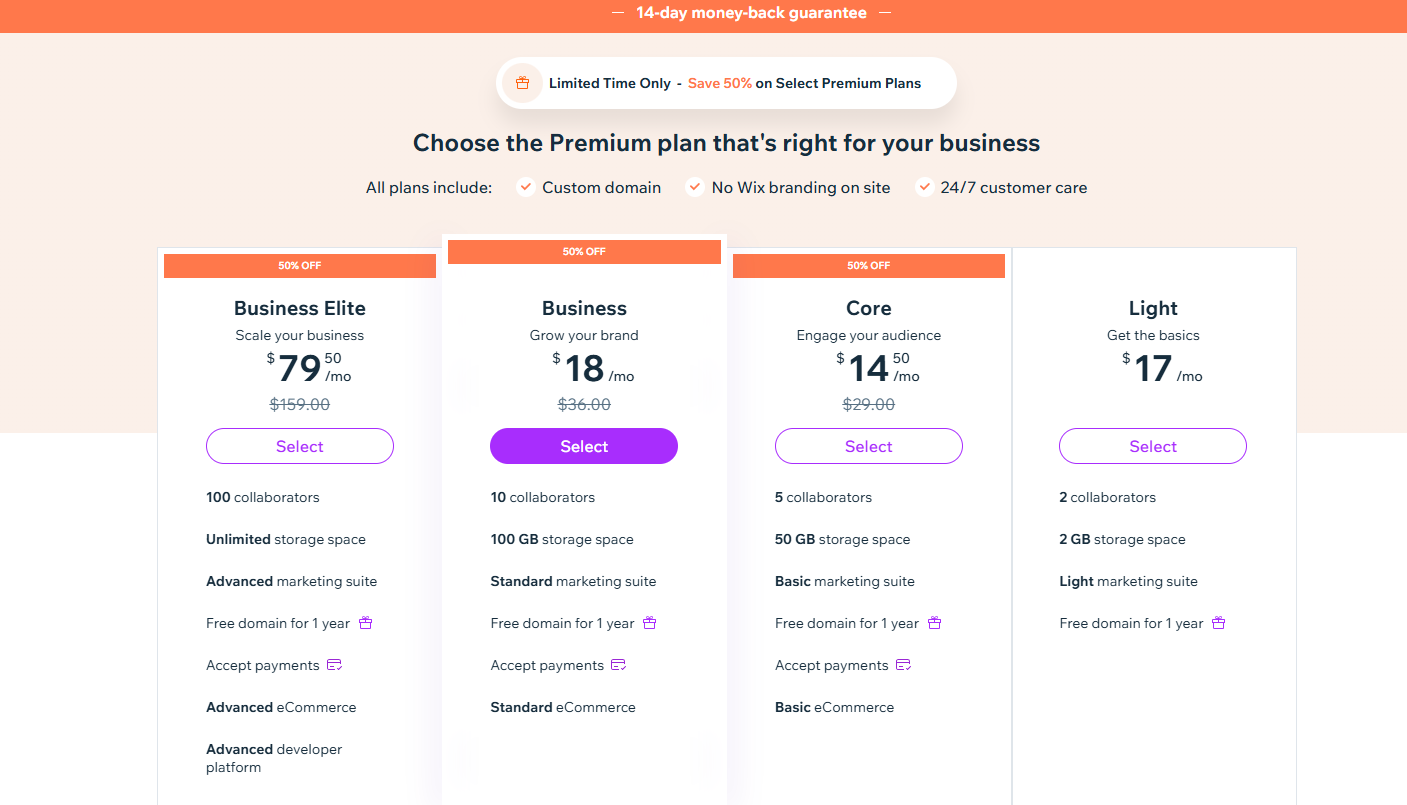Pick the Light plan Select button
1407x805 pixels.
(x=1153, y=446)
